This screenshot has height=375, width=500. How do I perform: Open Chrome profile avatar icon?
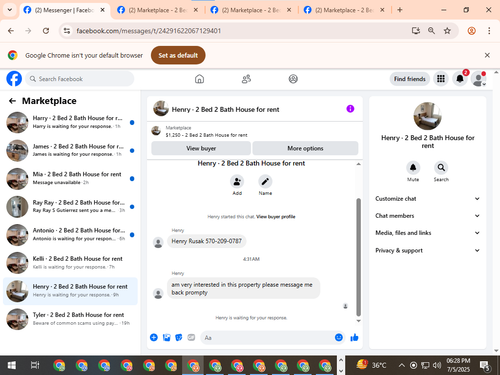coord(471,31)
